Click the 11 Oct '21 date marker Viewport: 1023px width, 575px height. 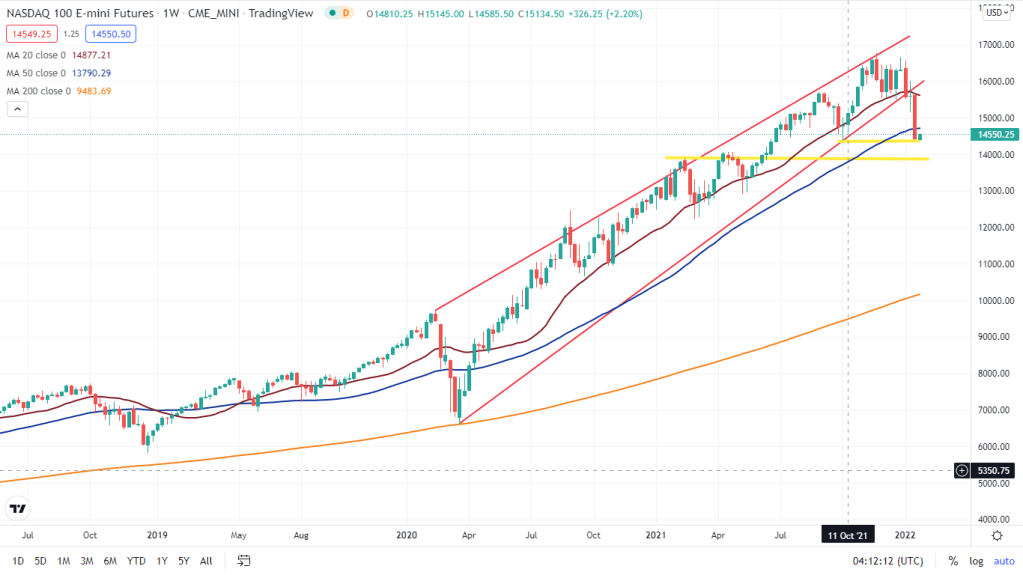(x=849, y=535)
